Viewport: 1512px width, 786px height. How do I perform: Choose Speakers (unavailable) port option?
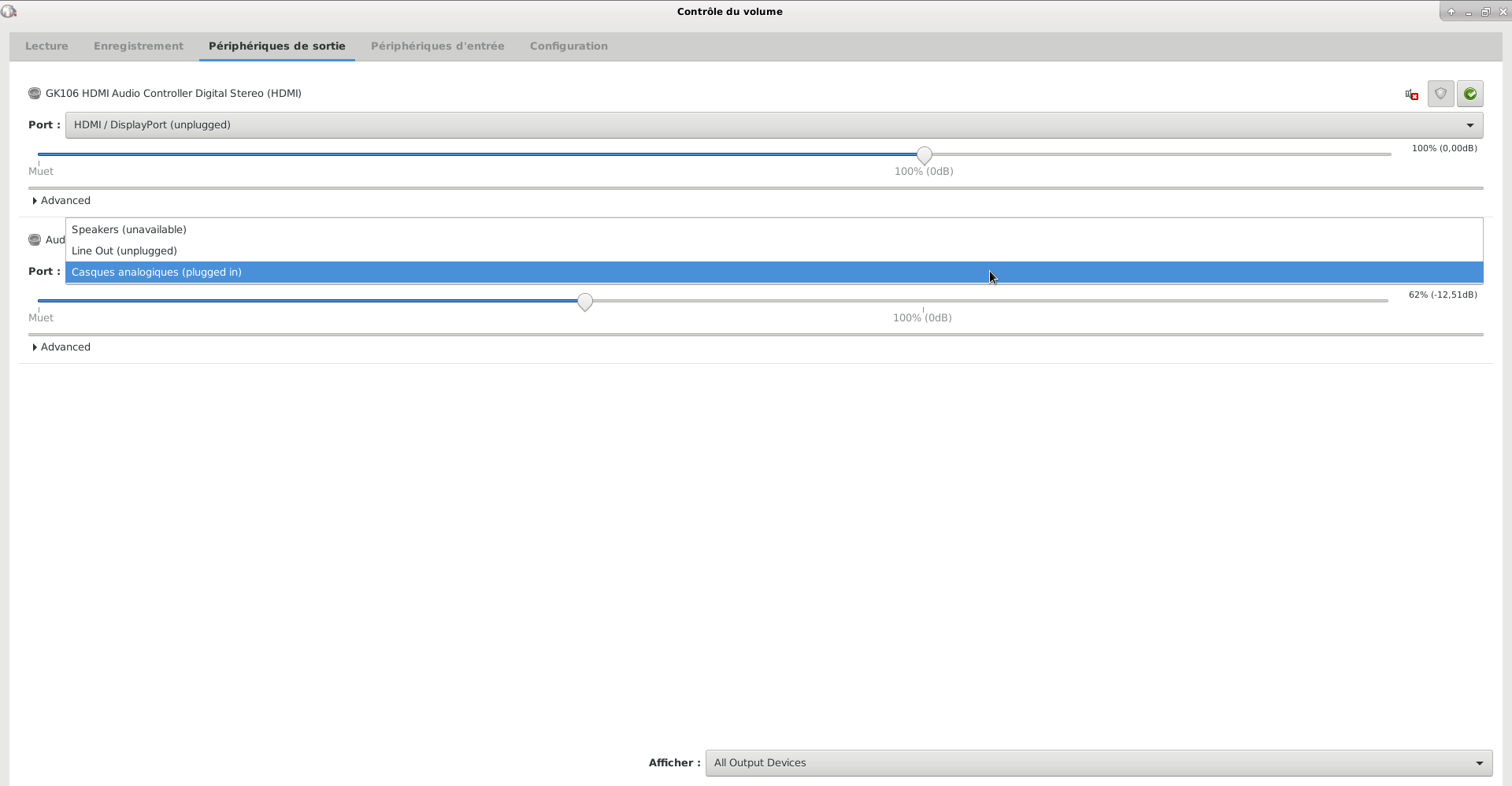(x=774, y=229)
